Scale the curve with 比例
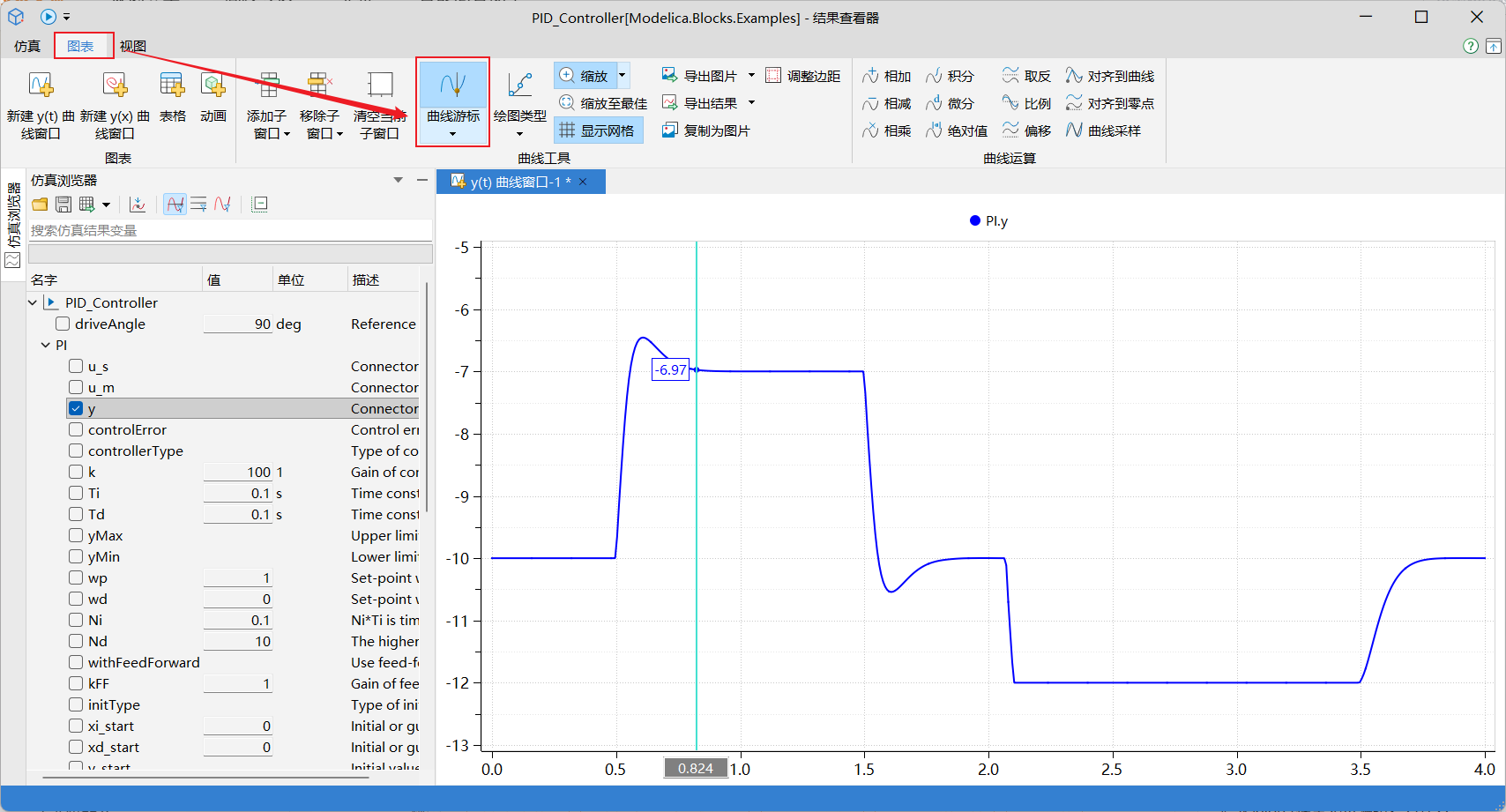Image resolution: width=1506 pixels, height=812 pixels. [1026, 103]
